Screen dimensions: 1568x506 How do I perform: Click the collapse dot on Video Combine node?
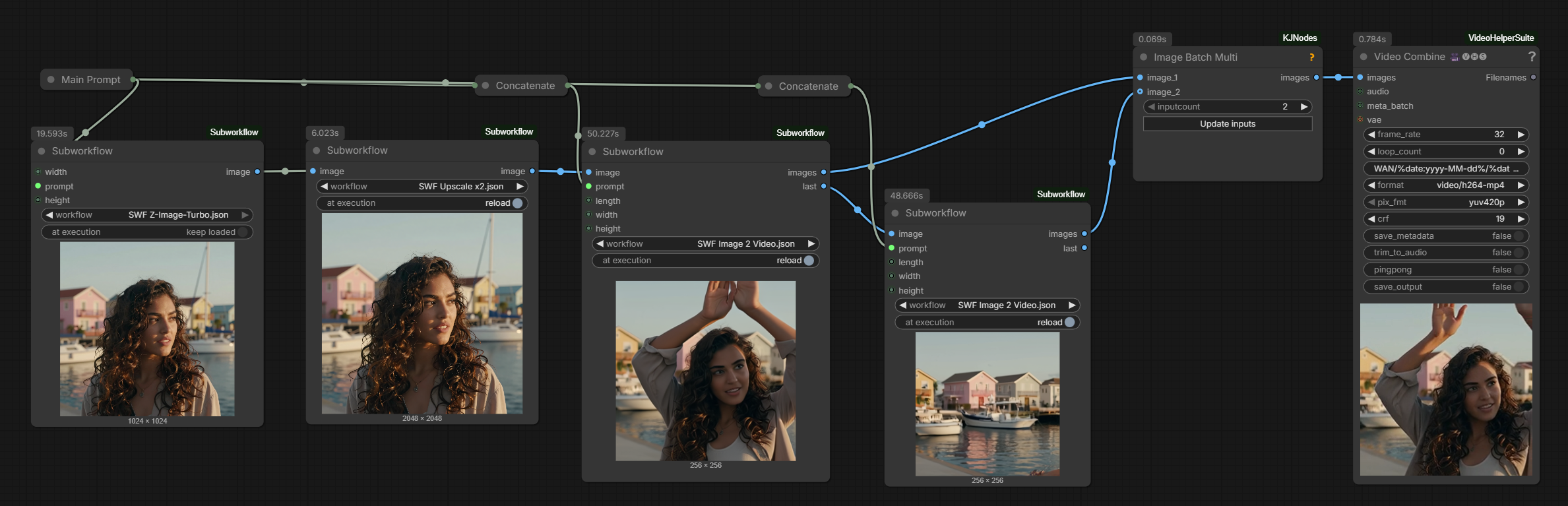[x=1364, y=57]
